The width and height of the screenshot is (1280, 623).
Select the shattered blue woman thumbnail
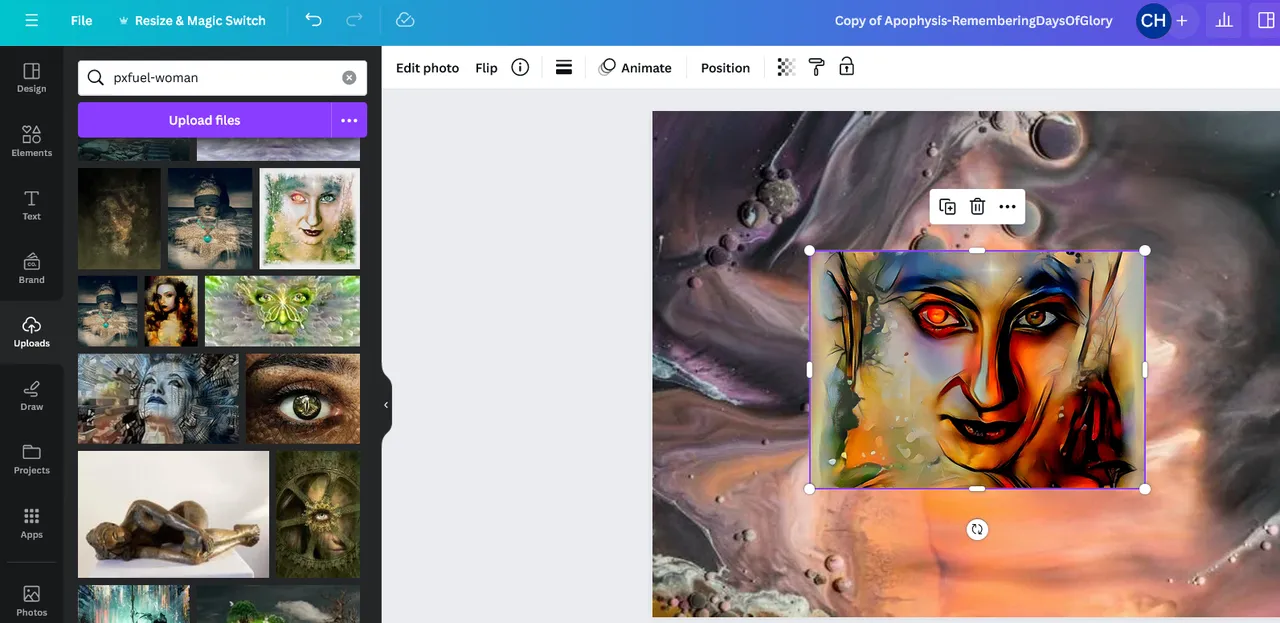158,398
